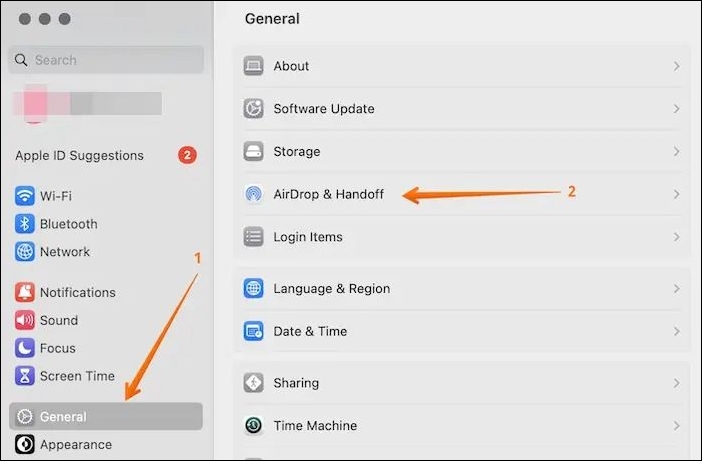The image size is (702, 461).
Task: Click the Network globe icon
Action: click(x=25, y=252)
